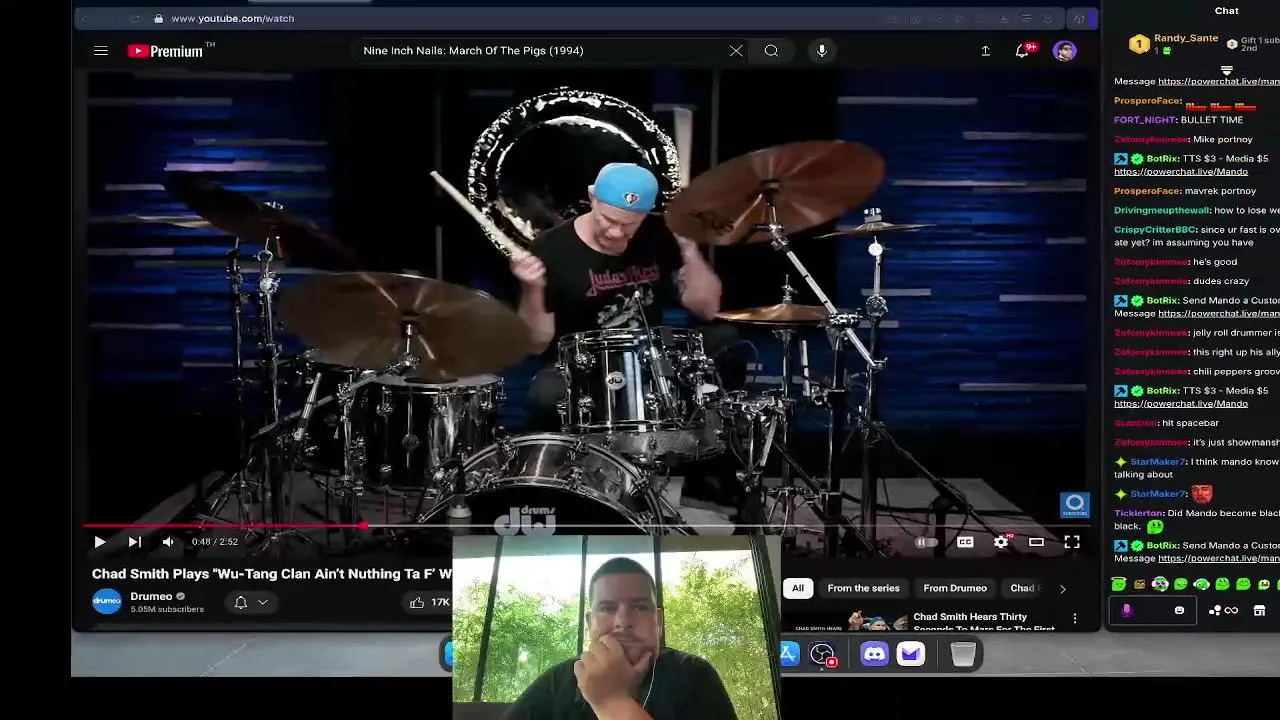This screenshot has height=720, width=1280.
Task: Click FORT_NIGHT username in chat
Action: click(x=1144, y=120)
